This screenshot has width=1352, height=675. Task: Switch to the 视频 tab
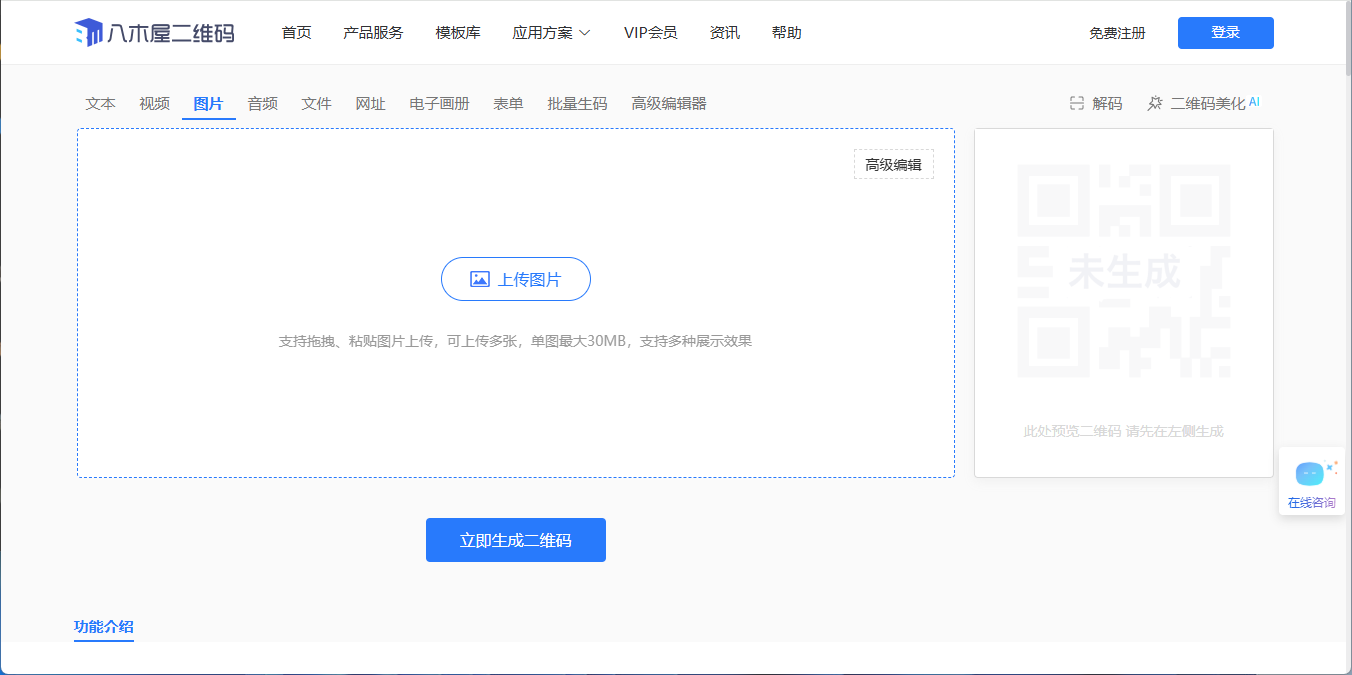[154, 104]
